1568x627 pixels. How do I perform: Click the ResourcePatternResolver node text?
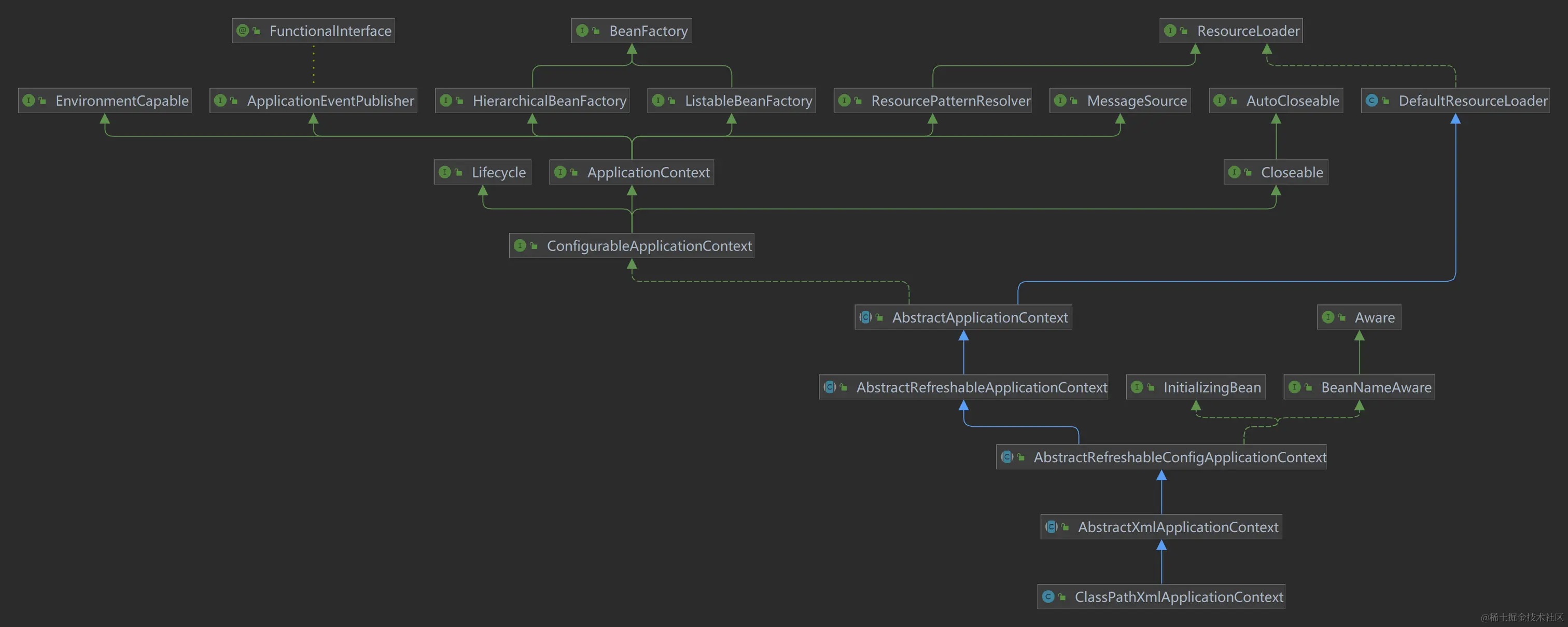951,101
